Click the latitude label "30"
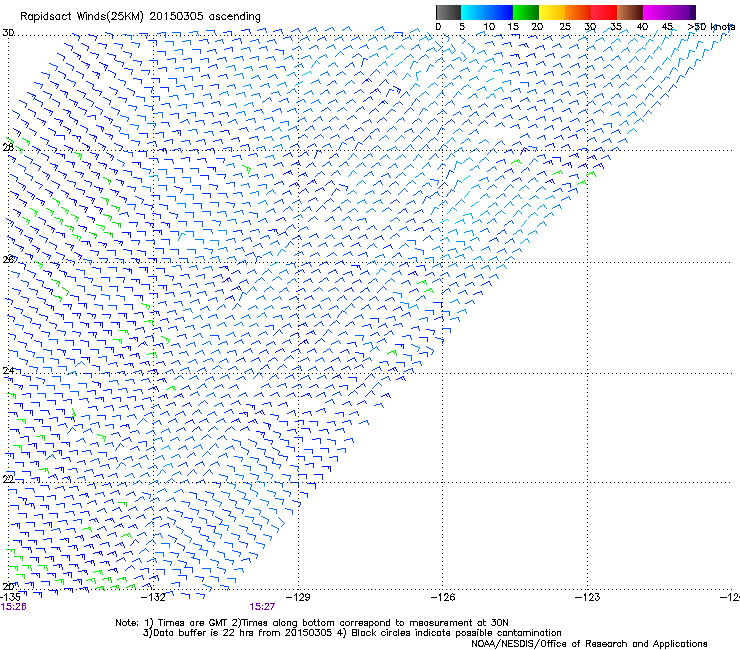 [8, 33]
